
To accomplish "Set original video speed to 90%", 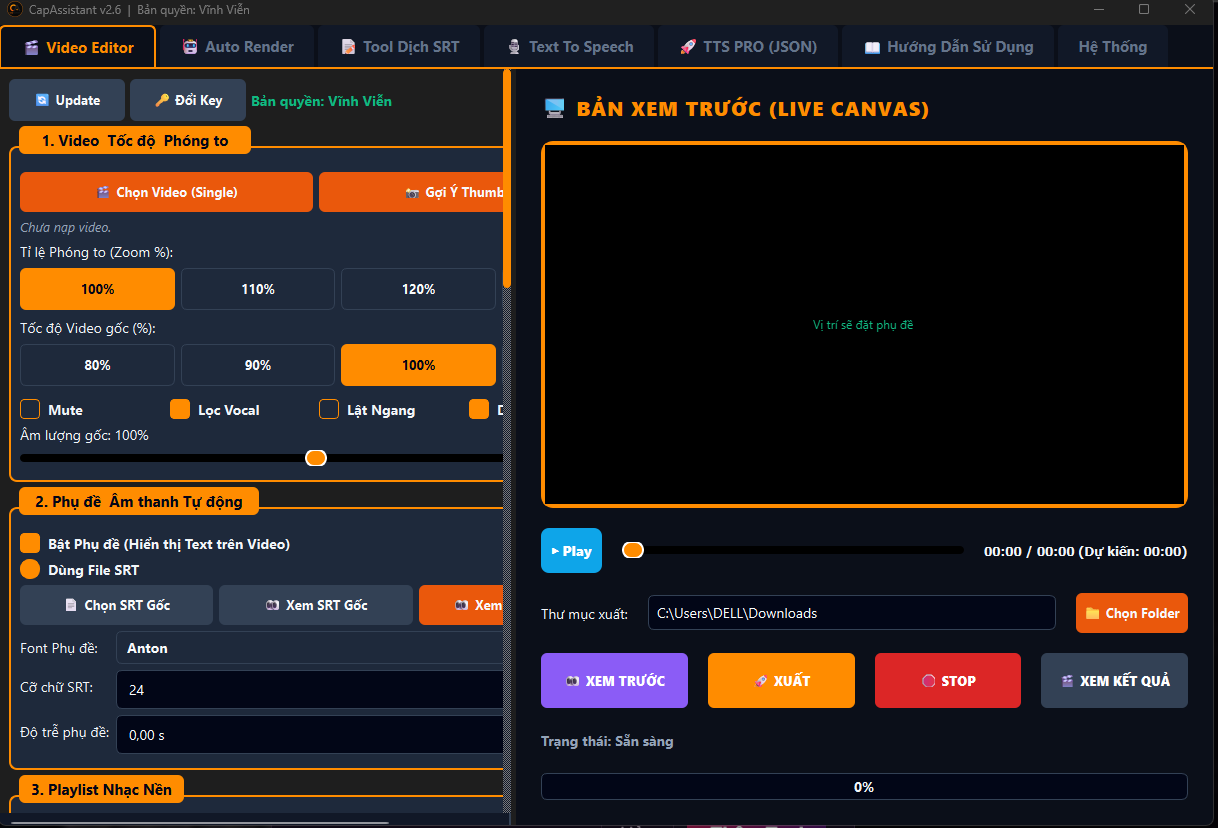I will click(258, 365).
